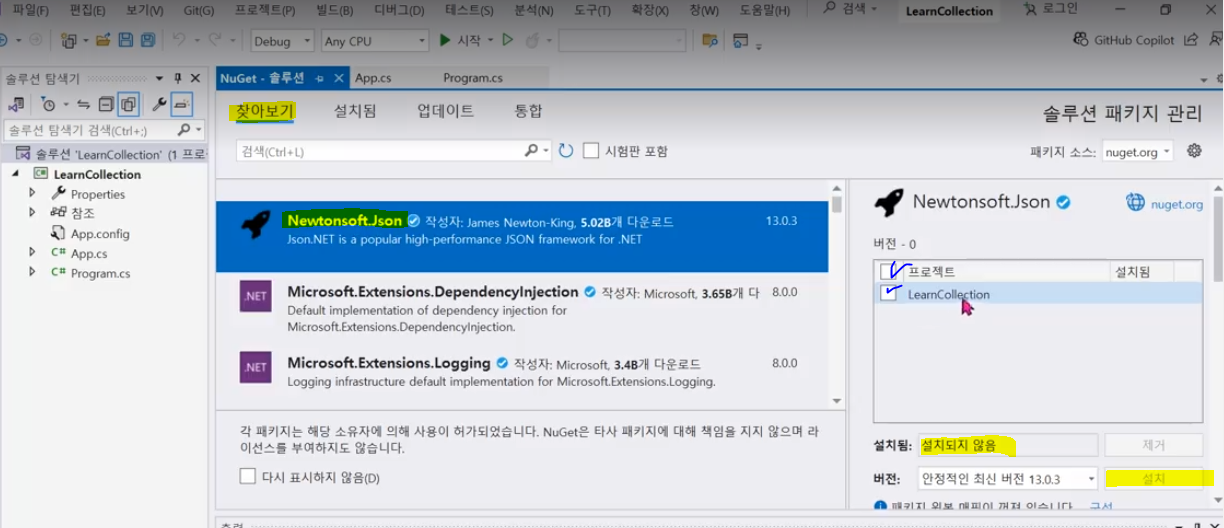
Task: Click the package list vertical scrollbar
Action: pos(837,295)
